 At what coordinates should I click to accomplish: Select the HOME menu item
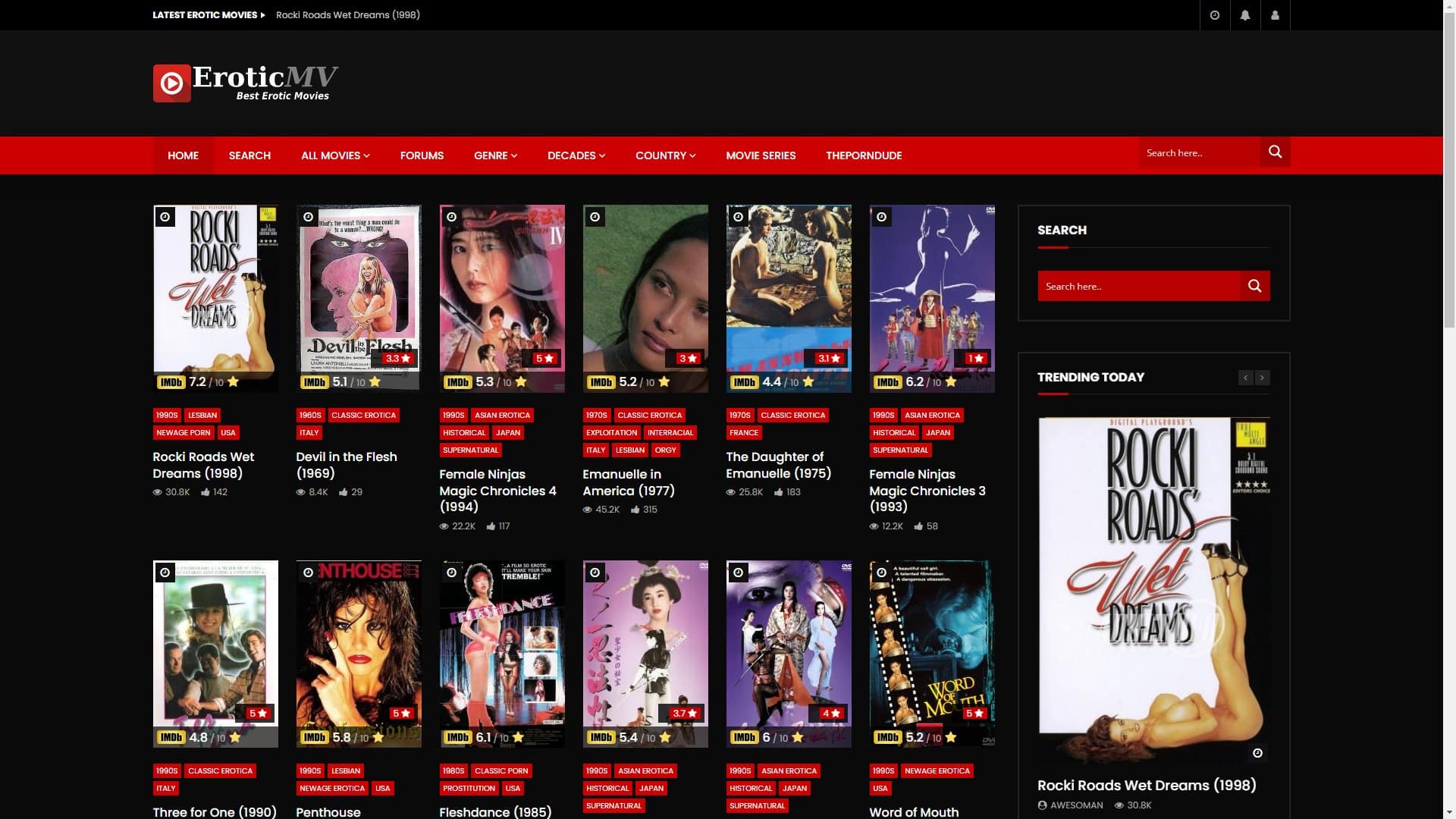[183, 155]
